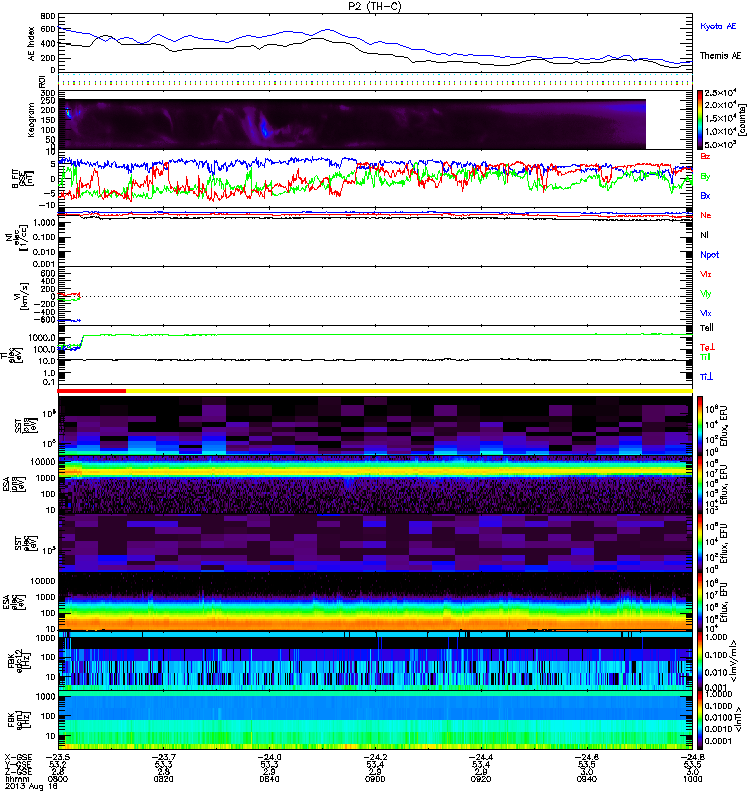Viewport: 750px width, 800px height.
Task: Select the Ne density legend label
Action: 706,215
